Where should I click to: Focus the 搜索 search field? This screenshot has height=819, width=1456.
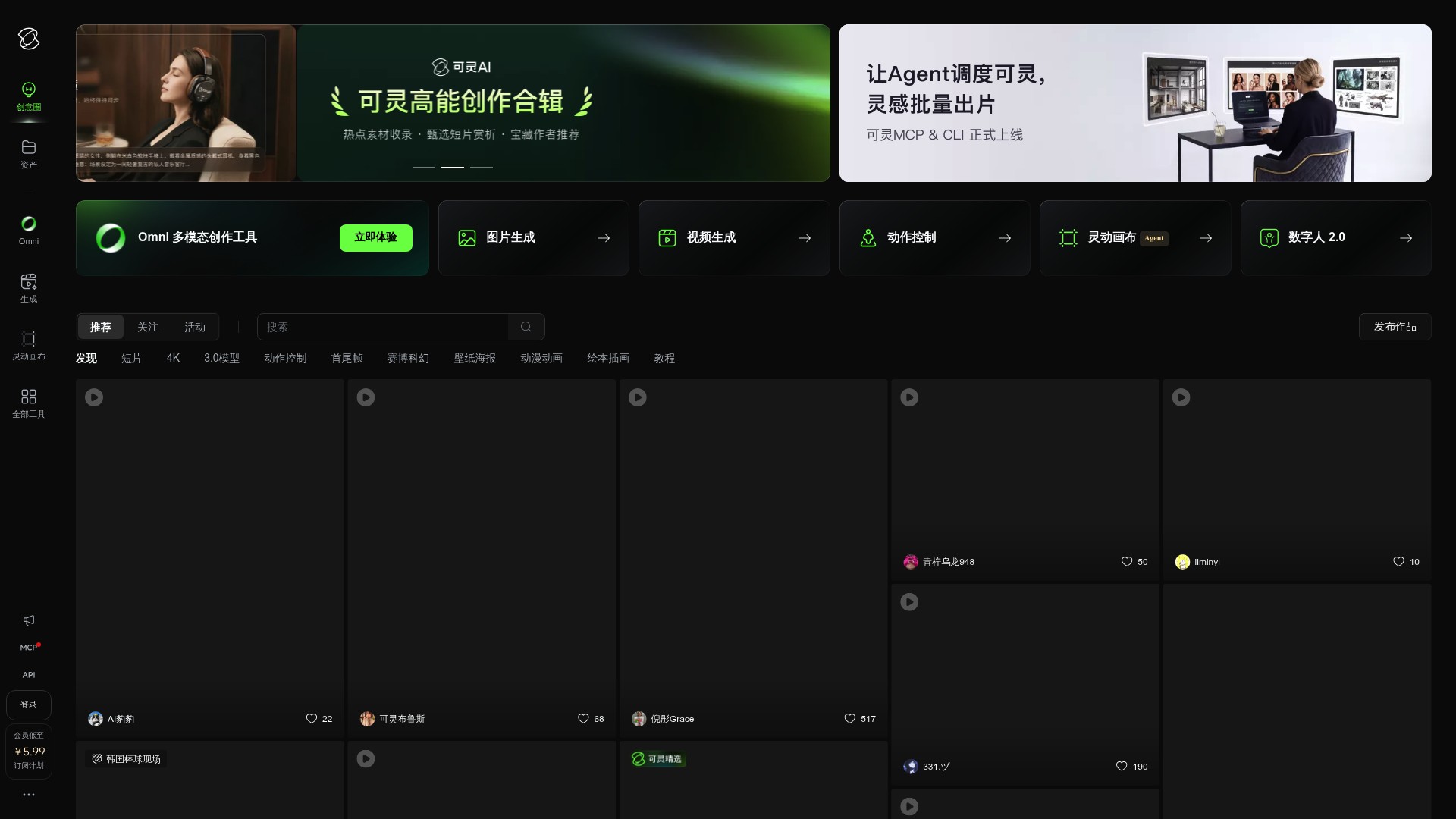click(383, 327)
